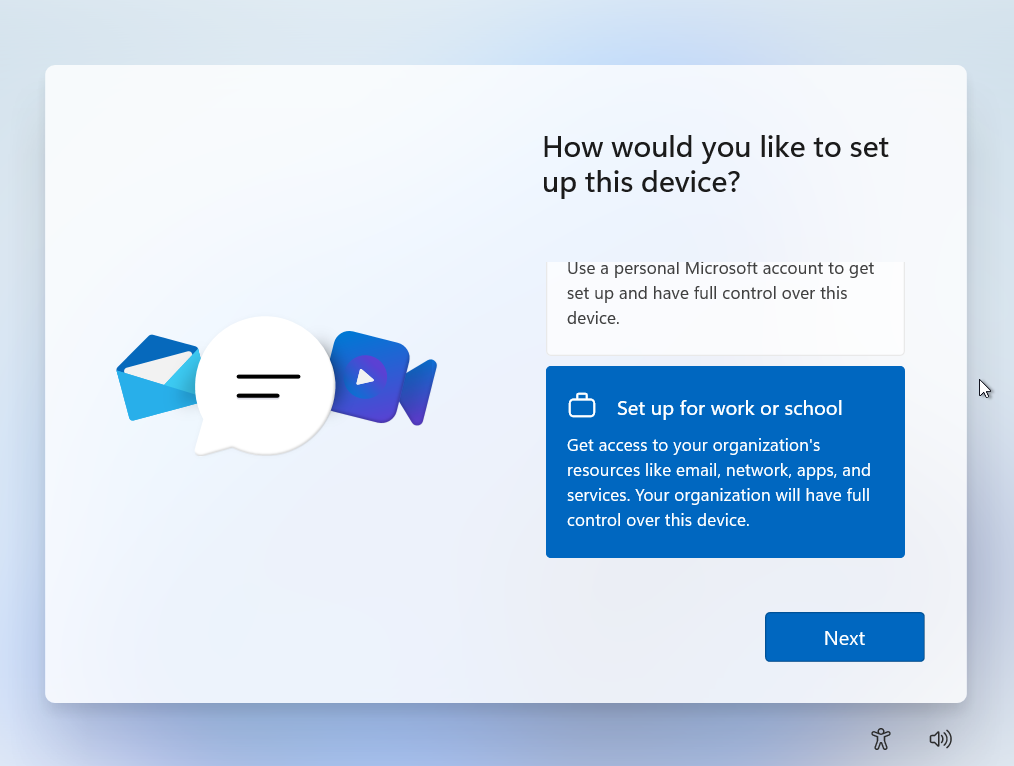The image size is (1014, 766).
Task: Click the "How would you like" heading
Action: pyautogui.click(x=715, y=146)
